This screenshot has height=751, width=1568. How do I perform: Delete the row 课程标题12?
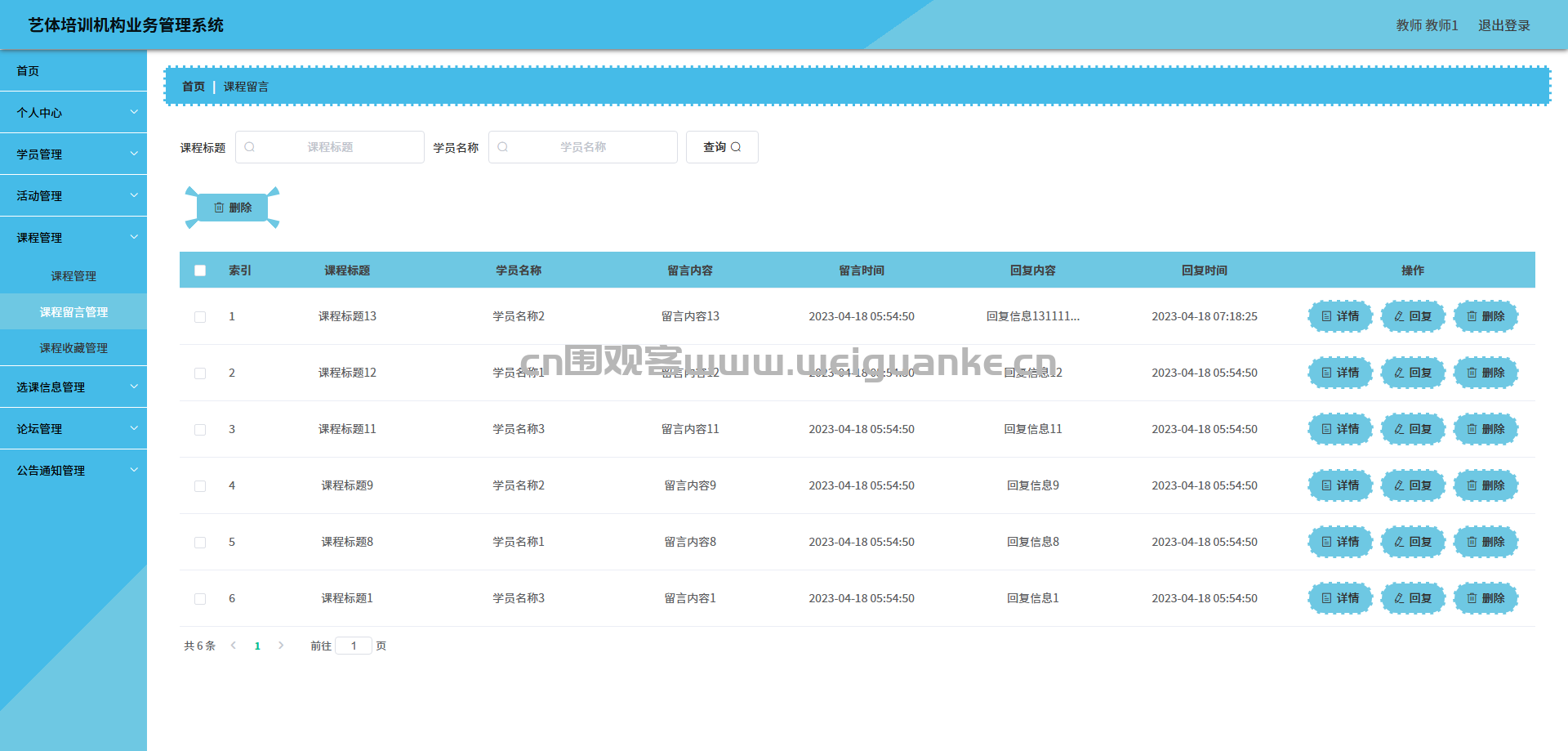(1486, 373)
